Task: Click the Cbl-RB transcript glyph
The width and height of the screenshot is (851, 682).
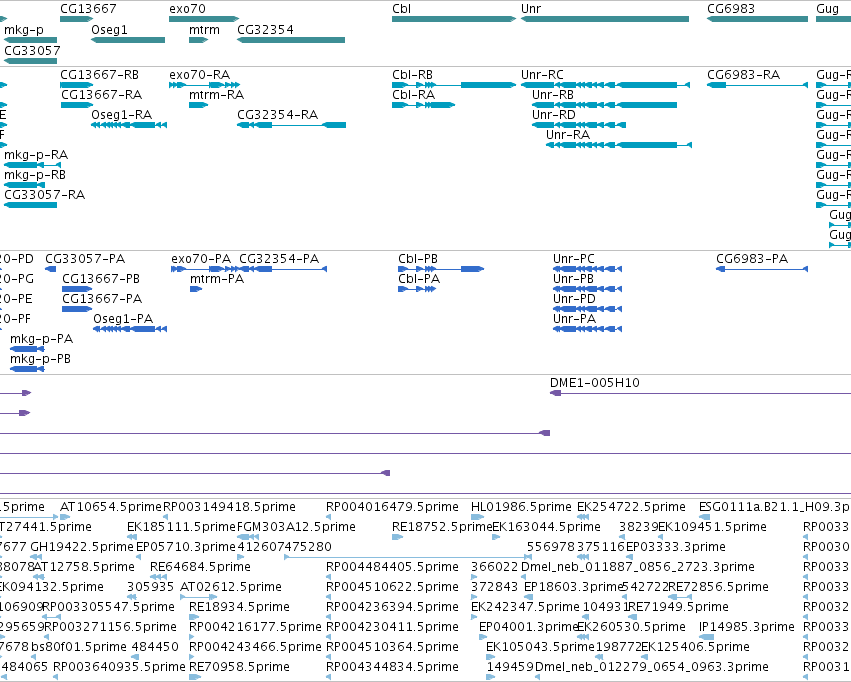Action: (x=454, y=85)
